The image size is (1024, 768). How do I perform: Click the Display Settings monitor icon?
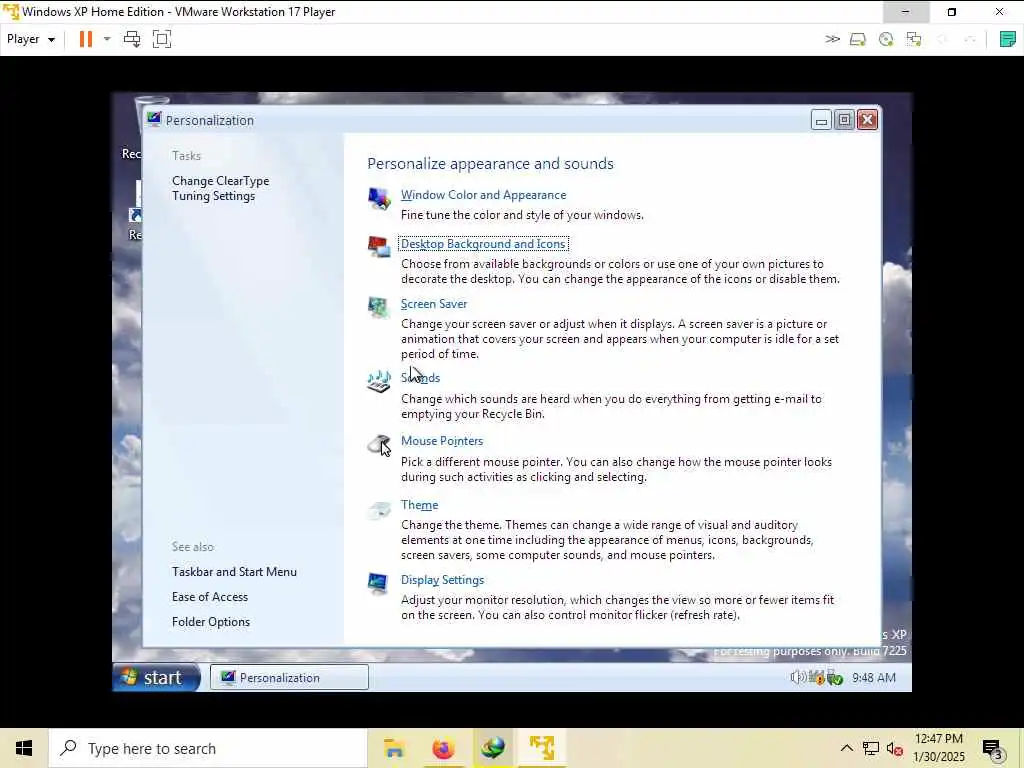pyautogui.click(x=379, y=583)
